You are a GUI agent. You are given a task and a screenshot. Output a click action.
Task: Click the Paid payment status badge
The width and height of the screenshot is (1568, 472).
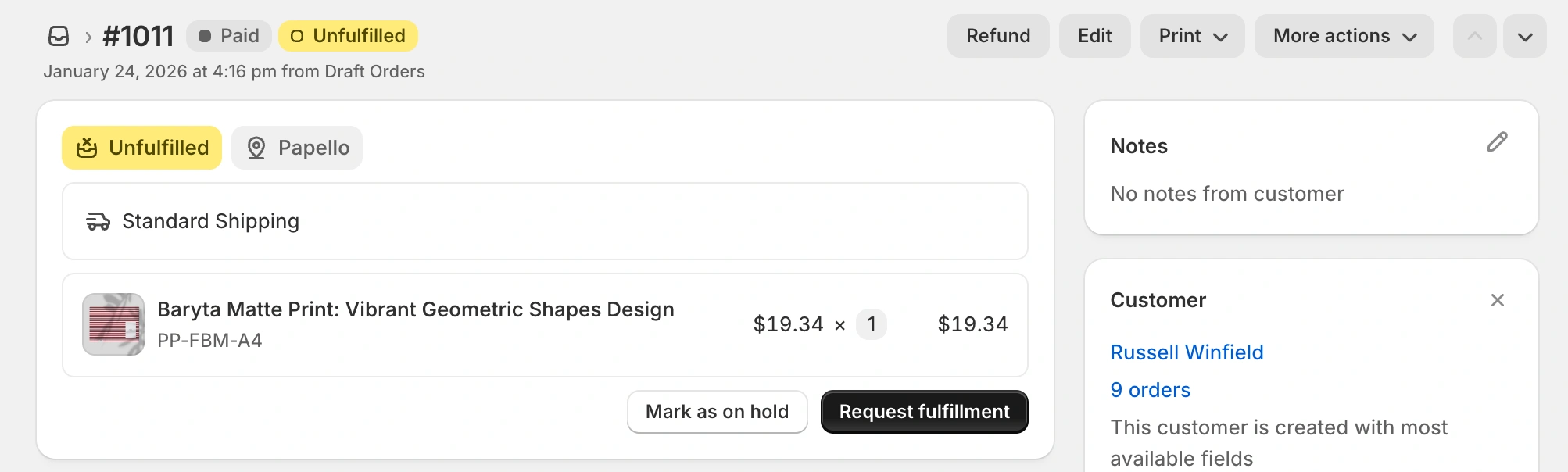tap(228, 35)
